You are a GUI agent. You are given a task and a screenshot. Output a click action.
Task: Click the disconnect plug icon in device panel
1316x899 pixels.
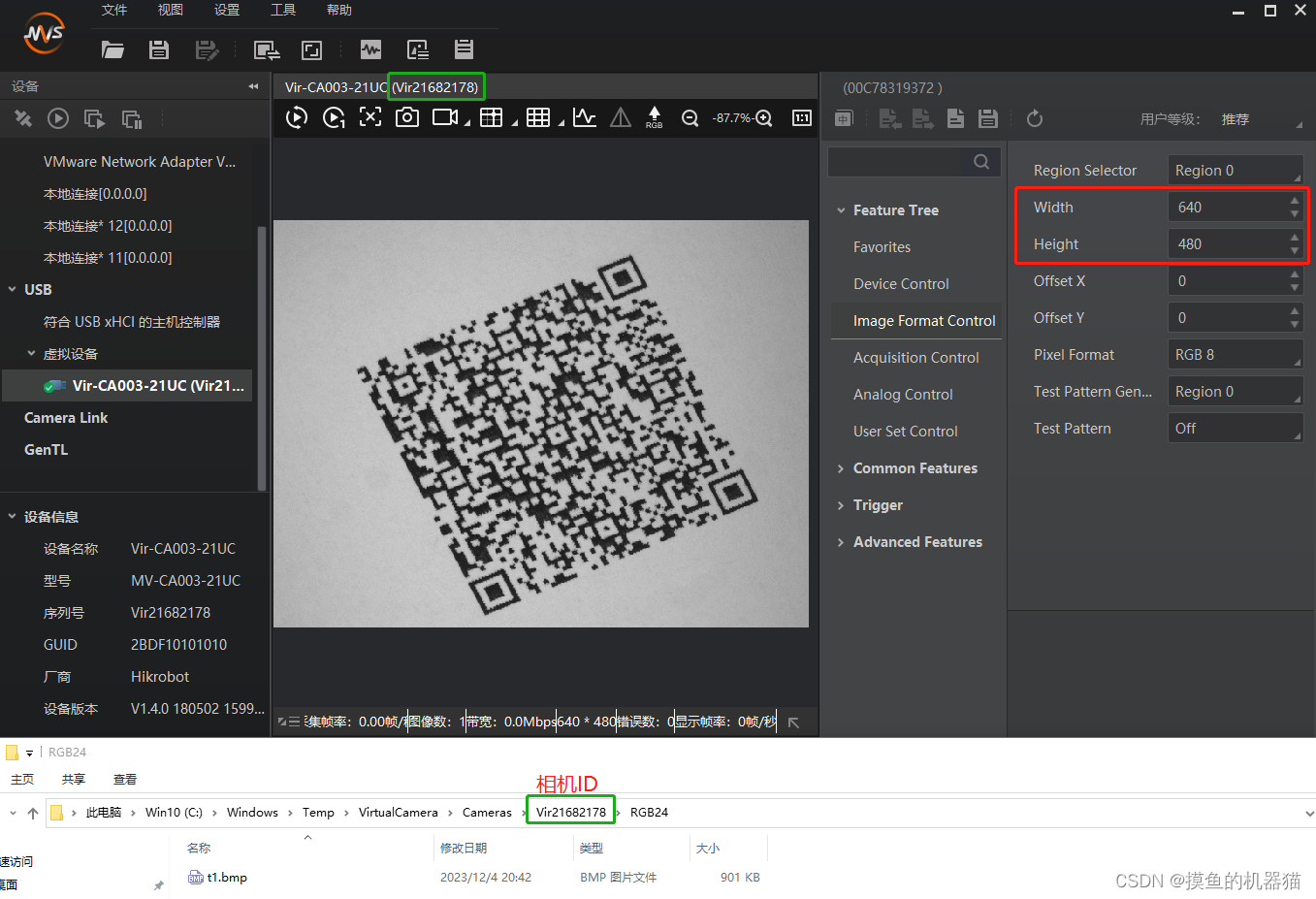pyautogui.click(x=23, y=119)
